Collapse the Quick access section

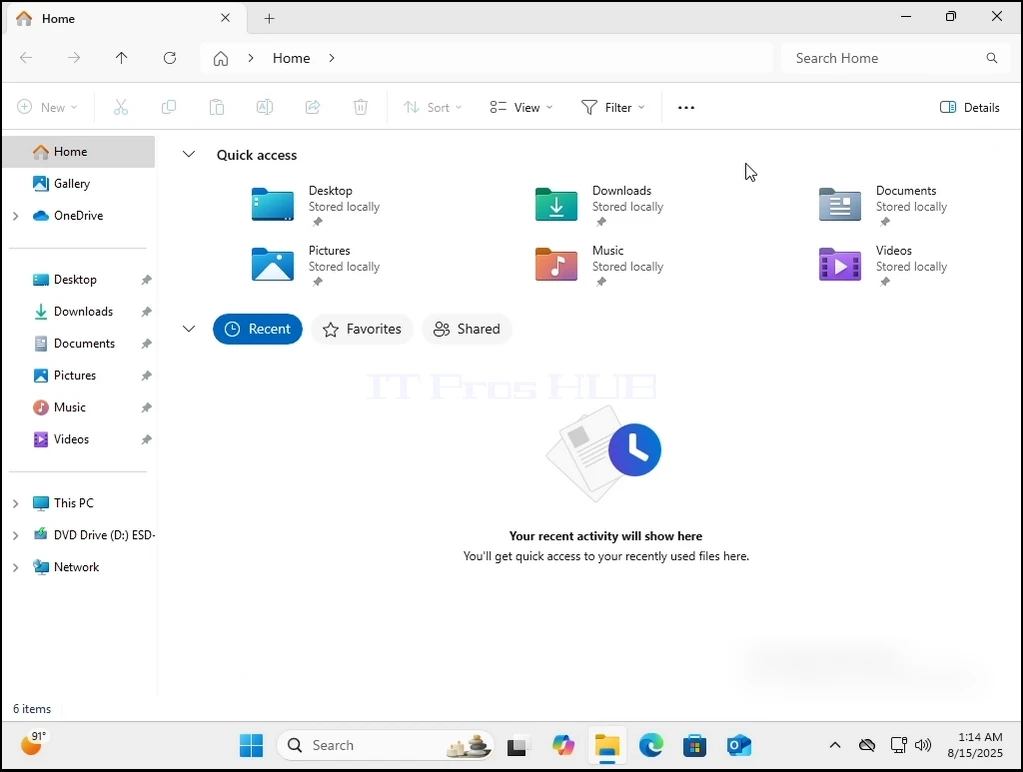189,155
